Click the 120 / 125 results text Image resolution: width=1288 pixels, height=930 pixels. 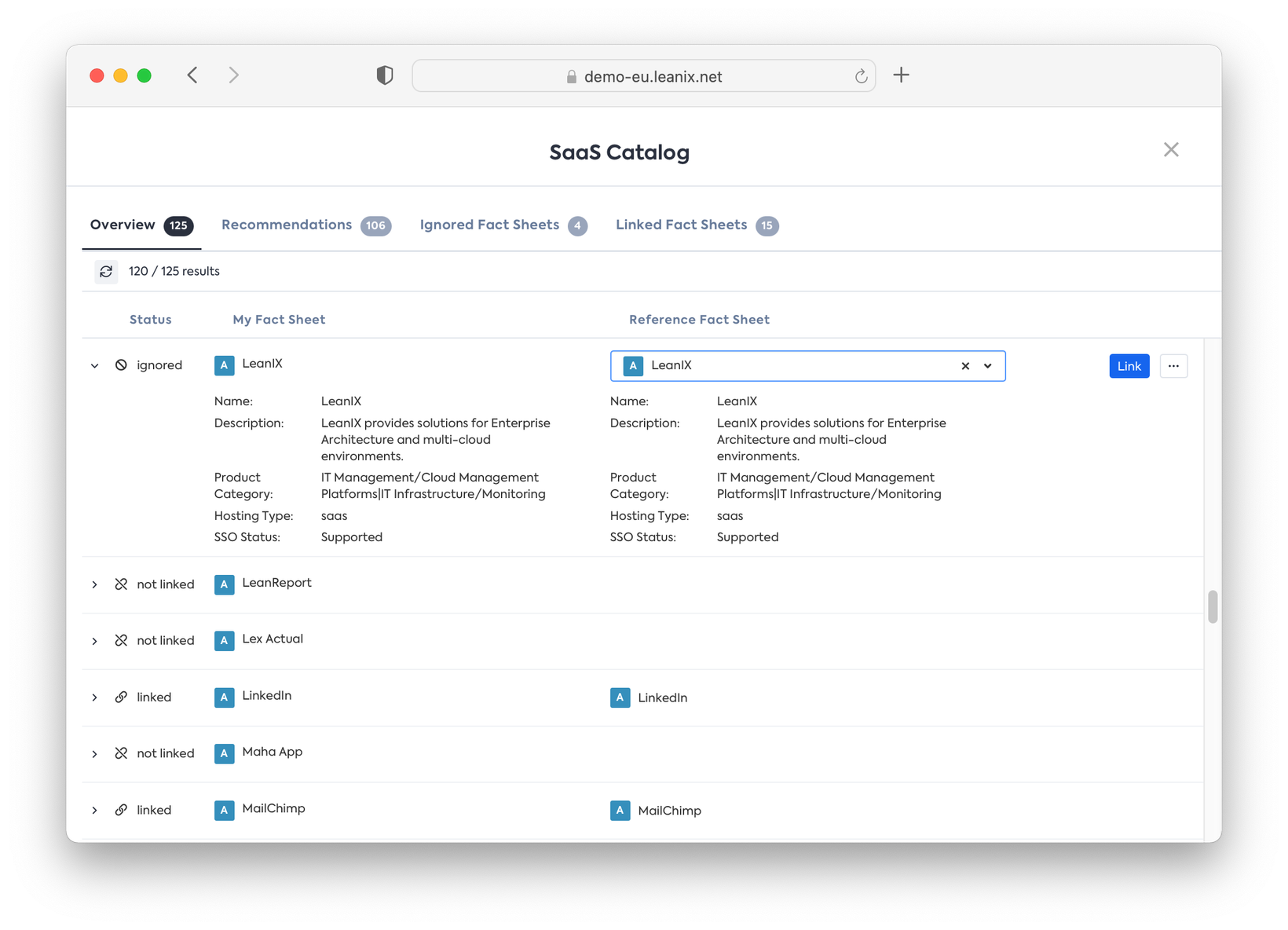(x=174, y=272)
